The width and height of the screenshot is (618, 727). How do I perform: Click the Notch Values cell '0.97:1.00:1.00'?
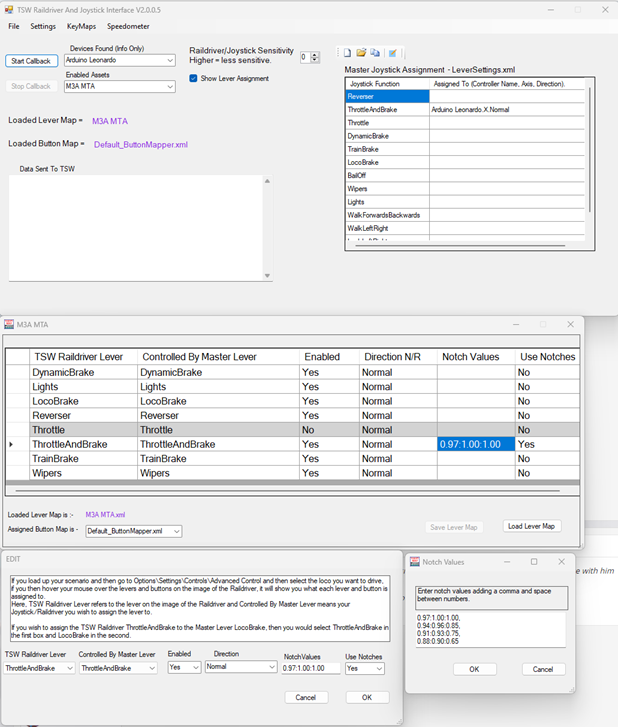click(x=476, y=444)
